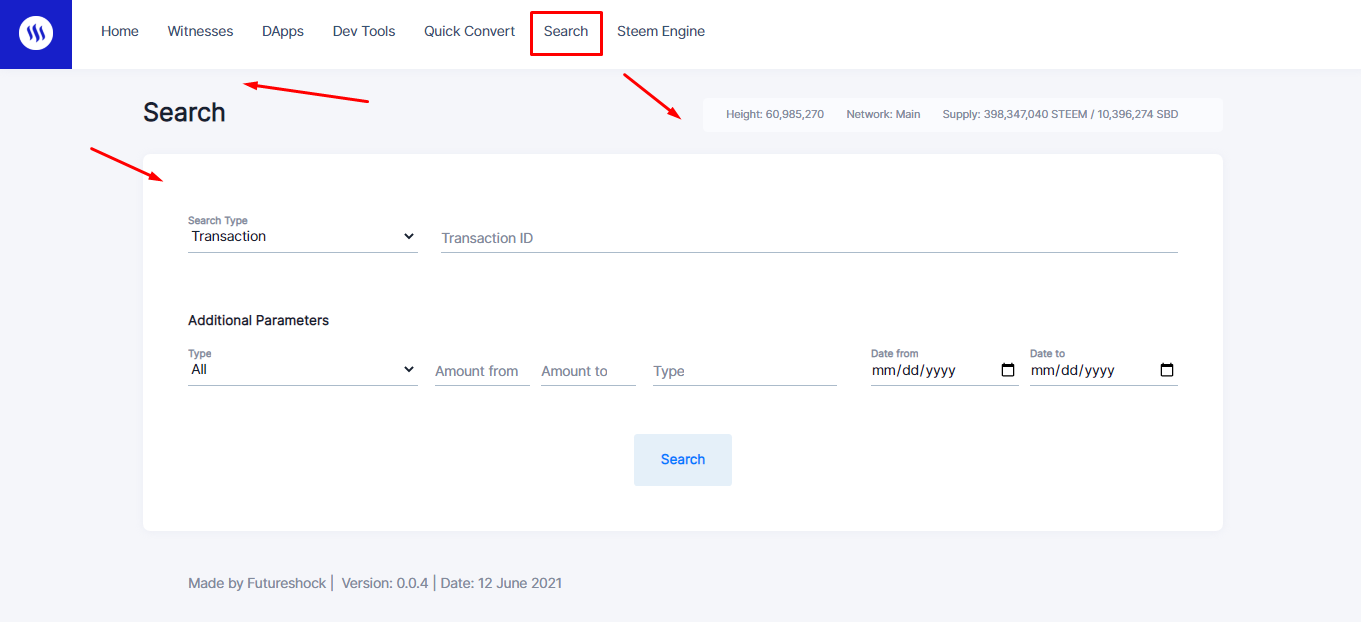Image resolution: width=1361 pixels, height=622 pixels.
Task: Click the Version: 0.0.4 footer text
Action: coord(385,583)
